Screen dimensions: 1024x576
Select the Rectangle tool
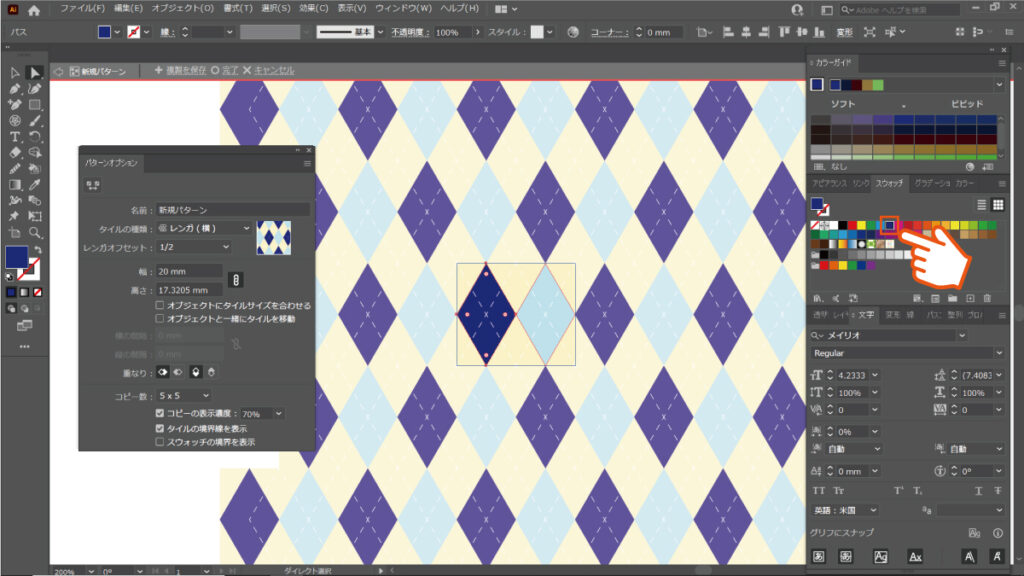pyautogui.click(x=35, y=104)
